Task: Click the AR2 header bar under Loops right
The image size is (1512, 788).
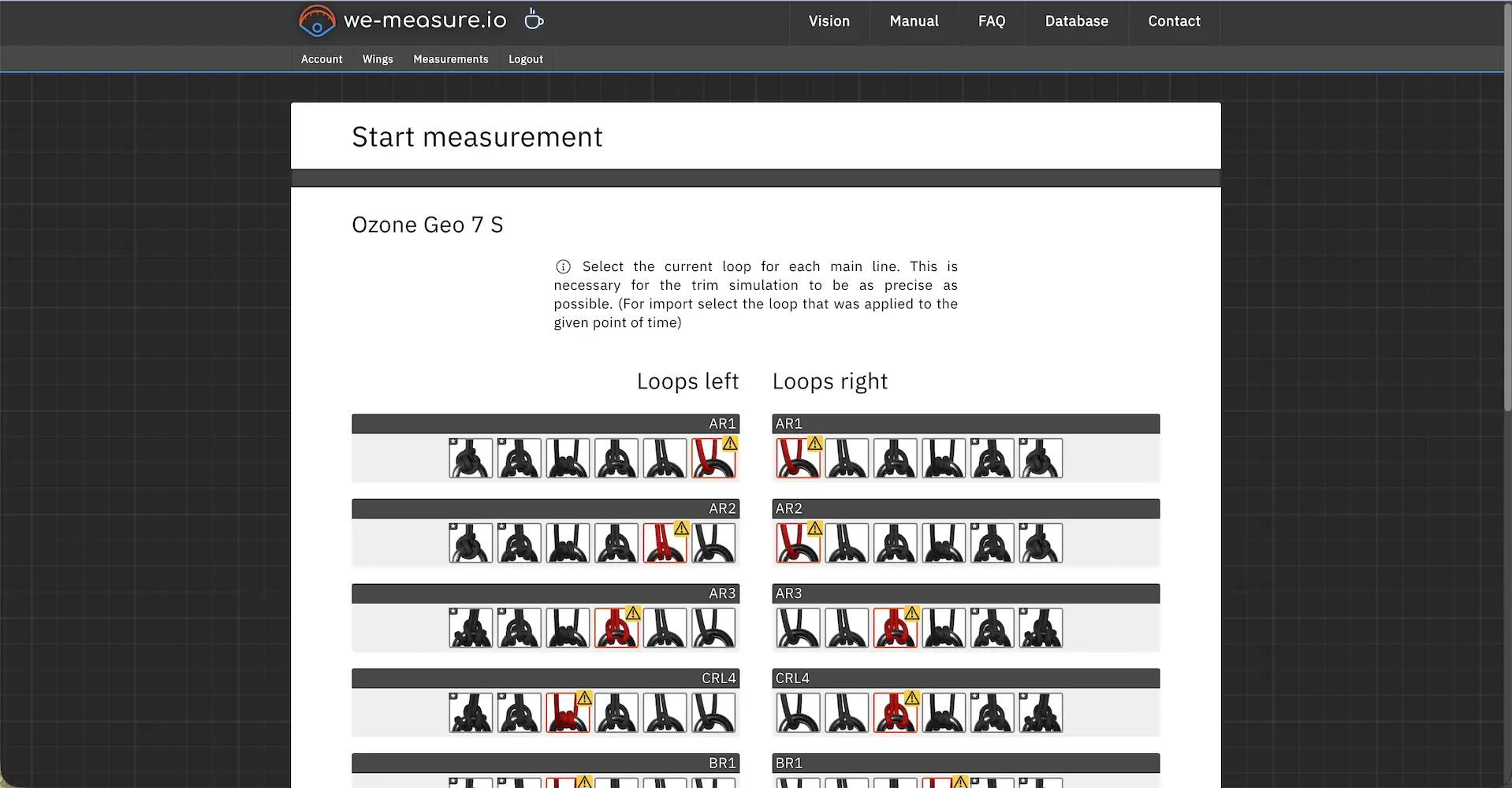Action: tap(966, 509)
